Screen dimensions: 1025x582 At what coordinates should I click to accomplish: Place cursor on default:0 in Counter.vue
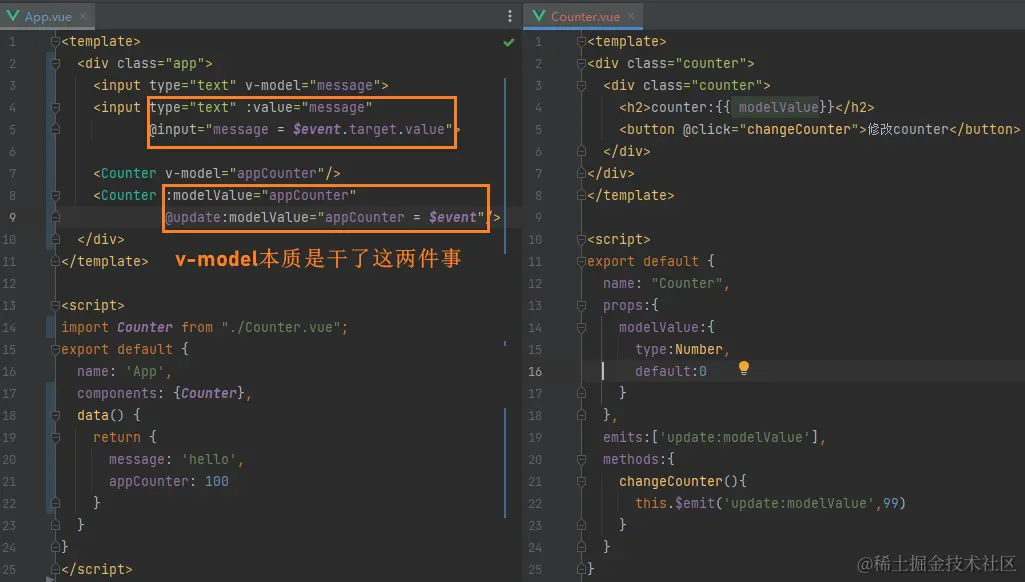tap(671, 371)
